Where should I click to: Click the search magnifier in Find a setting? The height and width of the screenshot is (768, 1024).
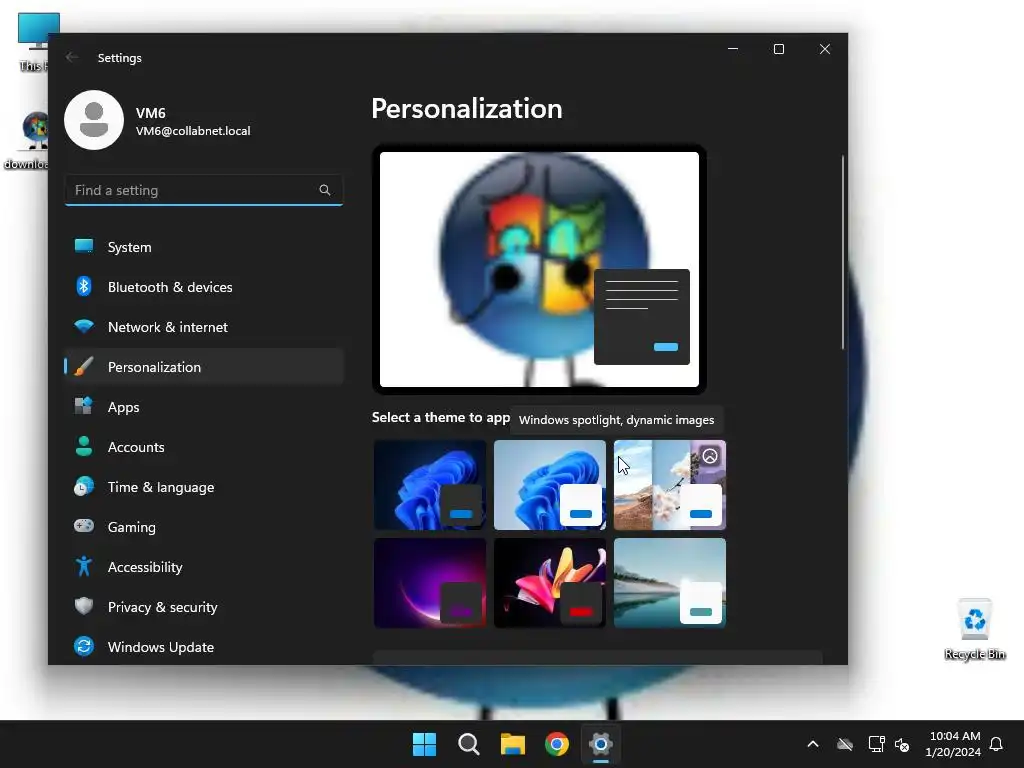coord(325,190)
